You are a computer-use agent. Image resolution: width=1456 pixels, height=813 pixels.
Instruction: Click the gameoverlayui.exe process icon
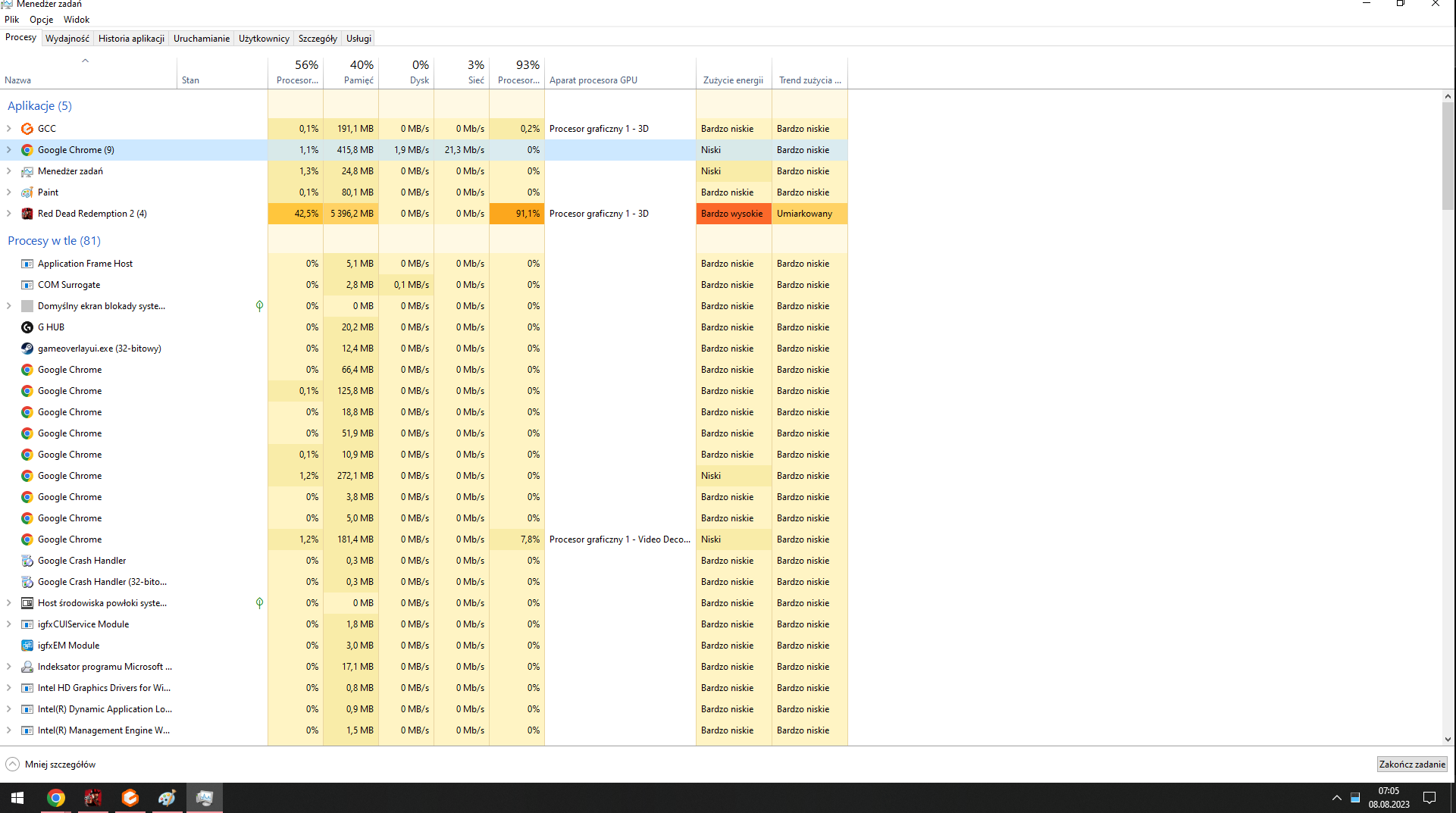click(27, 348)
